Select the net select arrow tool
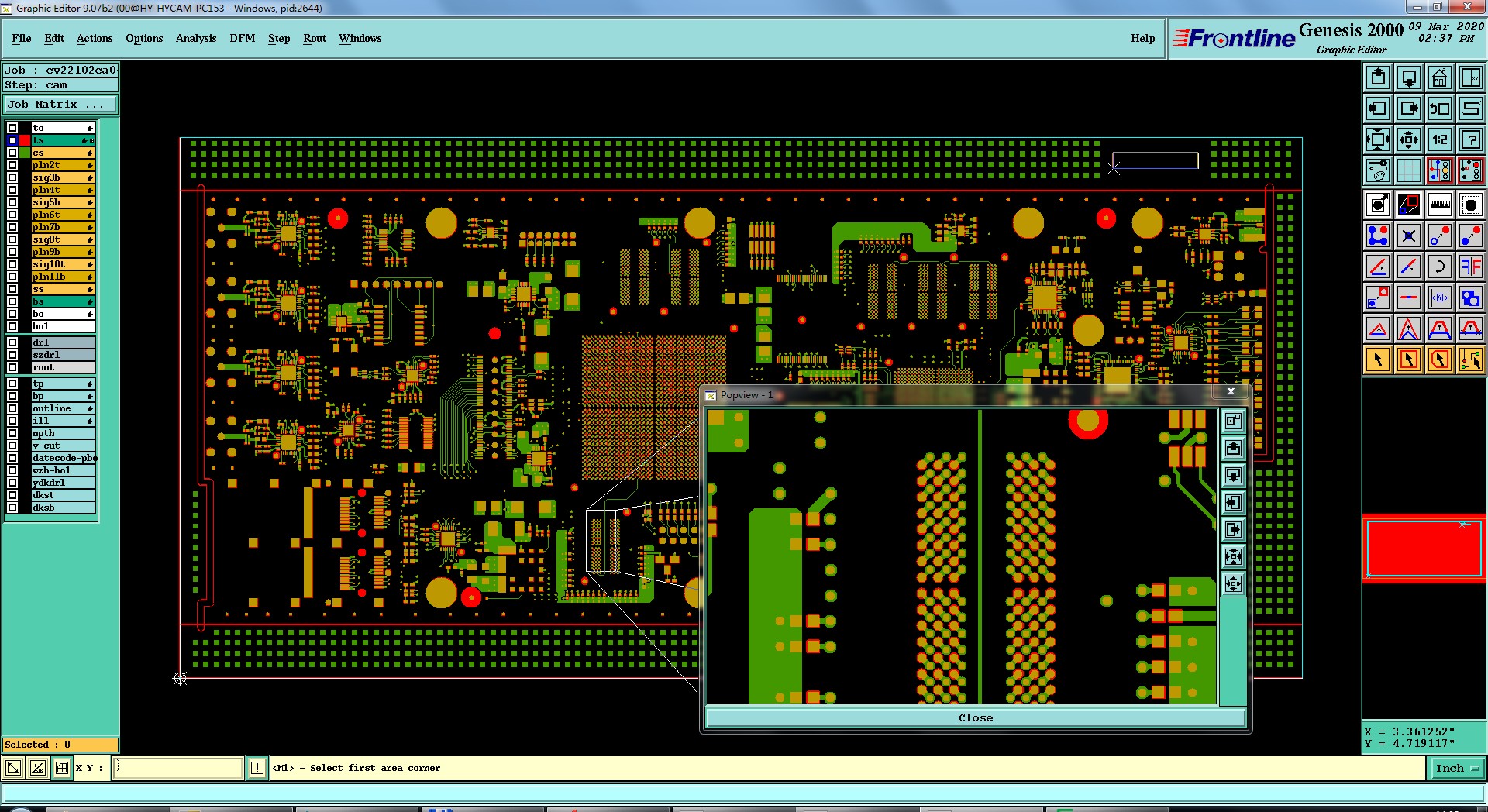This screenshot has height=812, width=1488. tap(1471, 360)
